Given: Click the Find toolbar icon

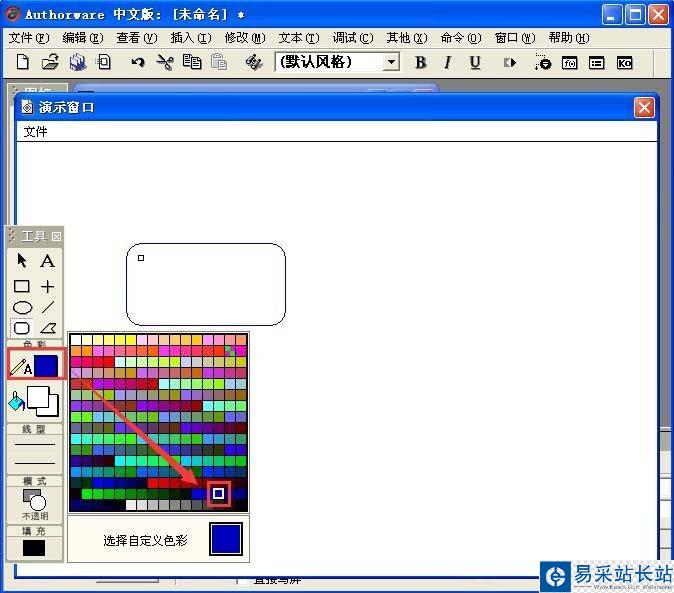Looking at the screenshot, I should coord(254,63).
